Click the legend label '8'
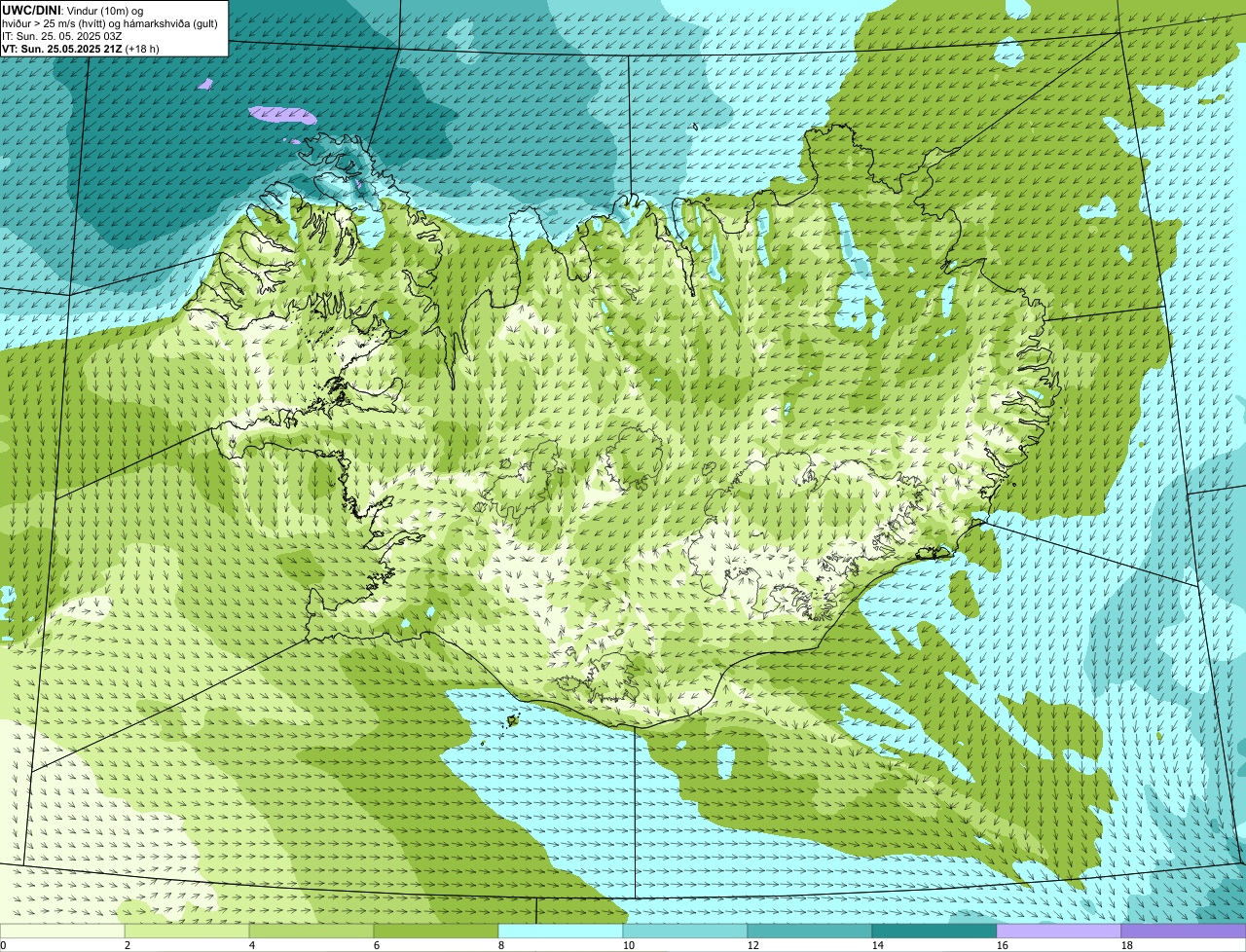This screenshot has height=952, width=1246. (501, 945)
